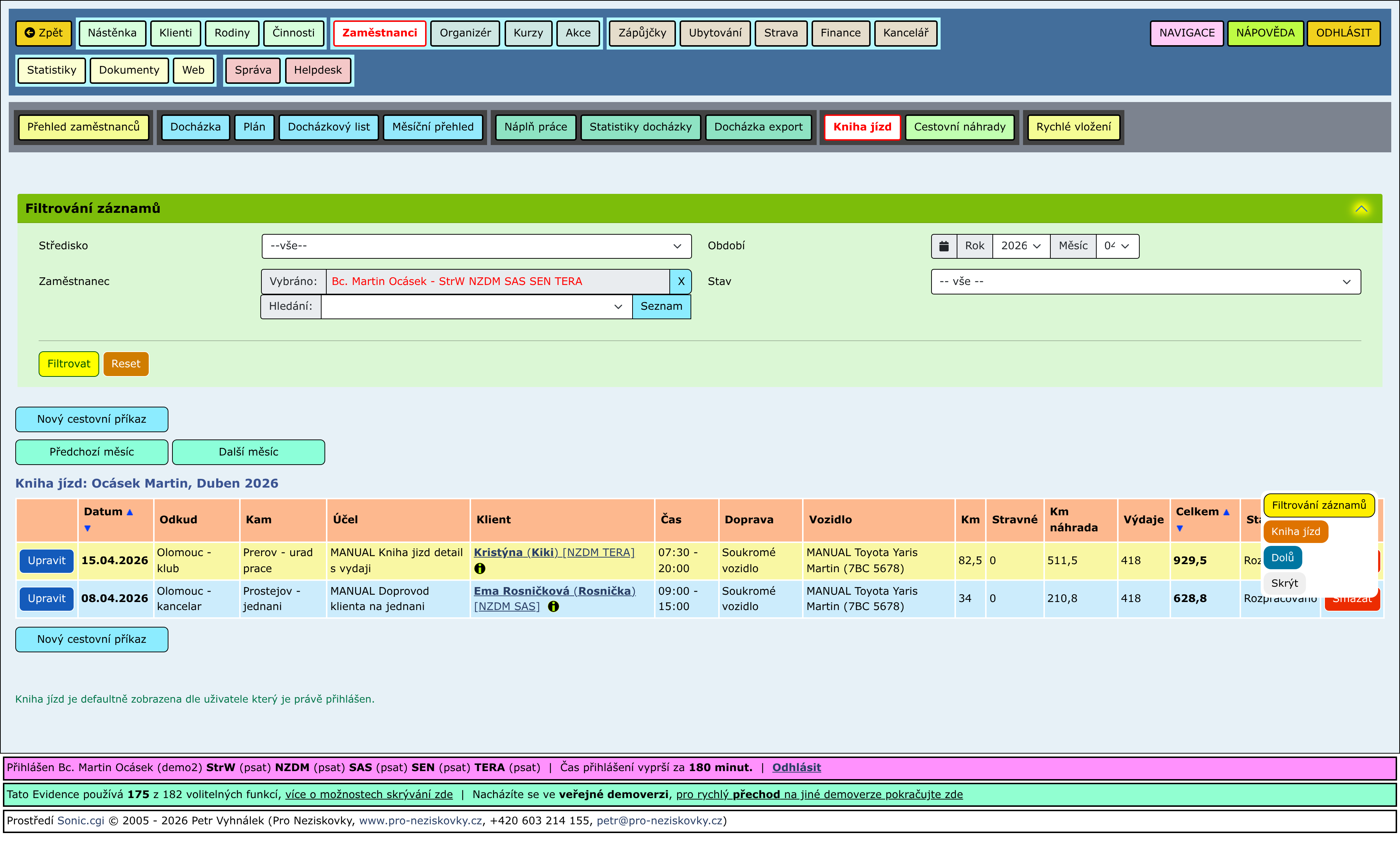This screenshot has height=852, width=1400.
Task: Sort Datum column ascending arrow
Action: (130, 512)
